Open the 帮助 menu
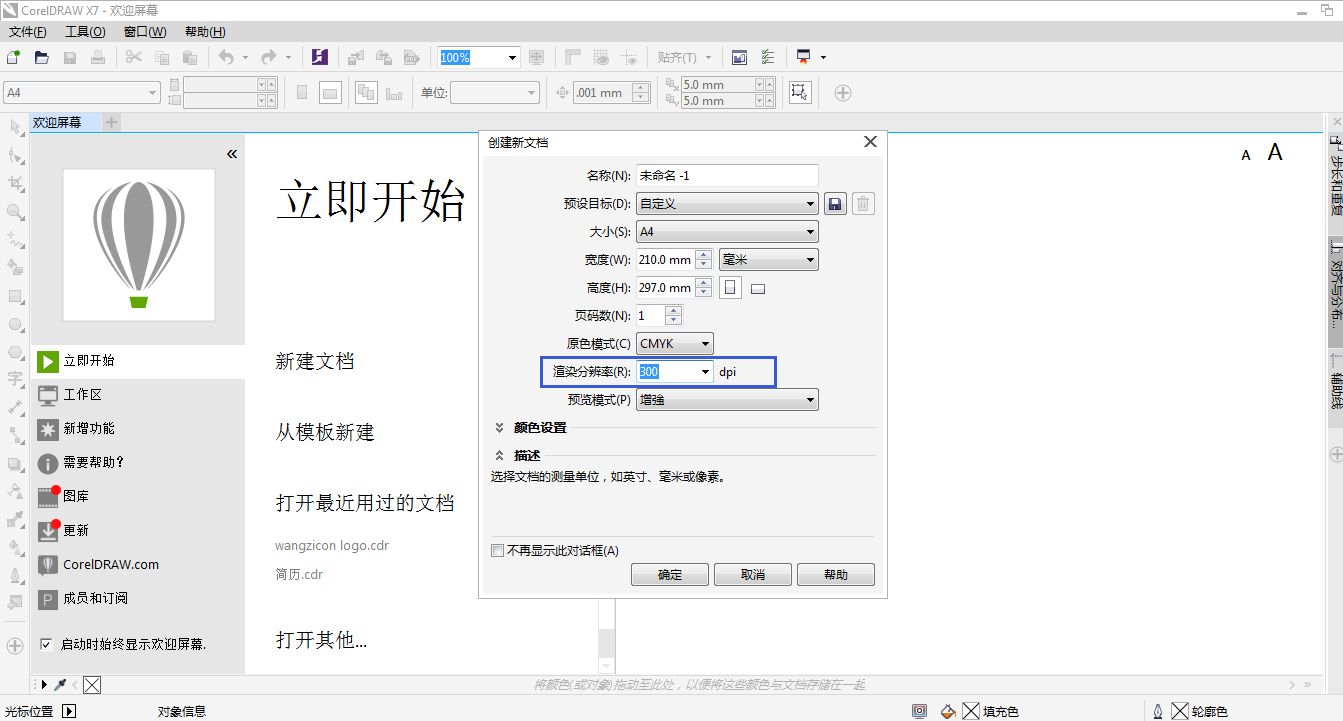Image resolution: width=1343 pixels, height=721 pixels. [205, 32]
